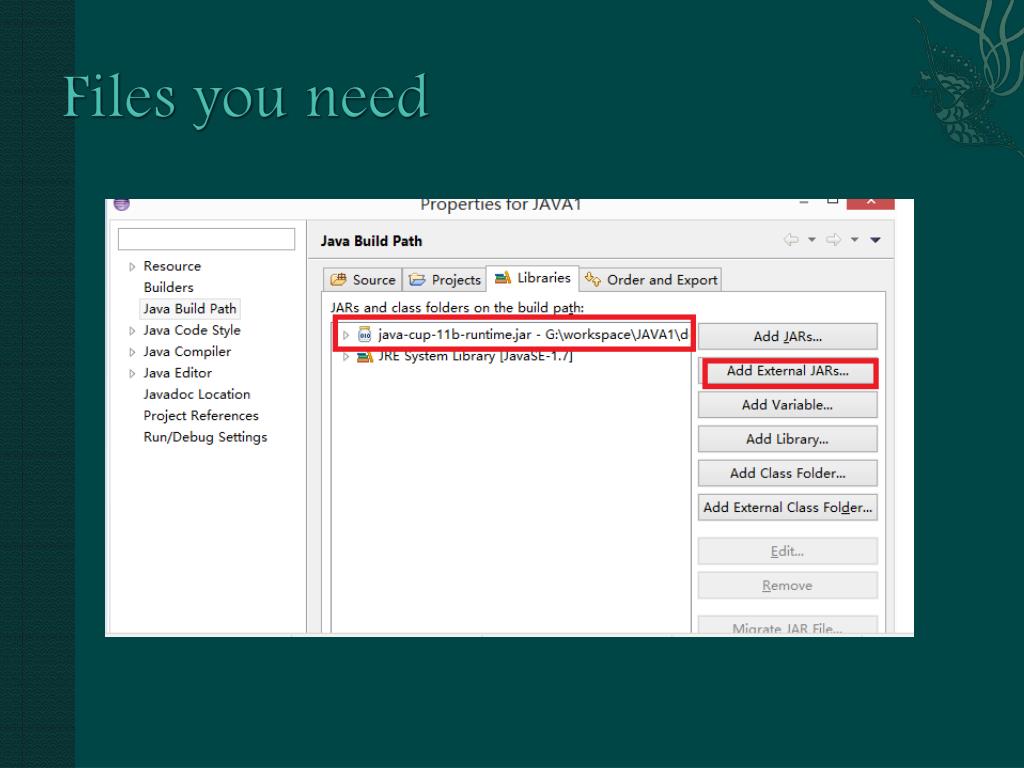Viewport: 1024px width, 768px height.
Task: Click the Edit button
Action: (788, 551)
